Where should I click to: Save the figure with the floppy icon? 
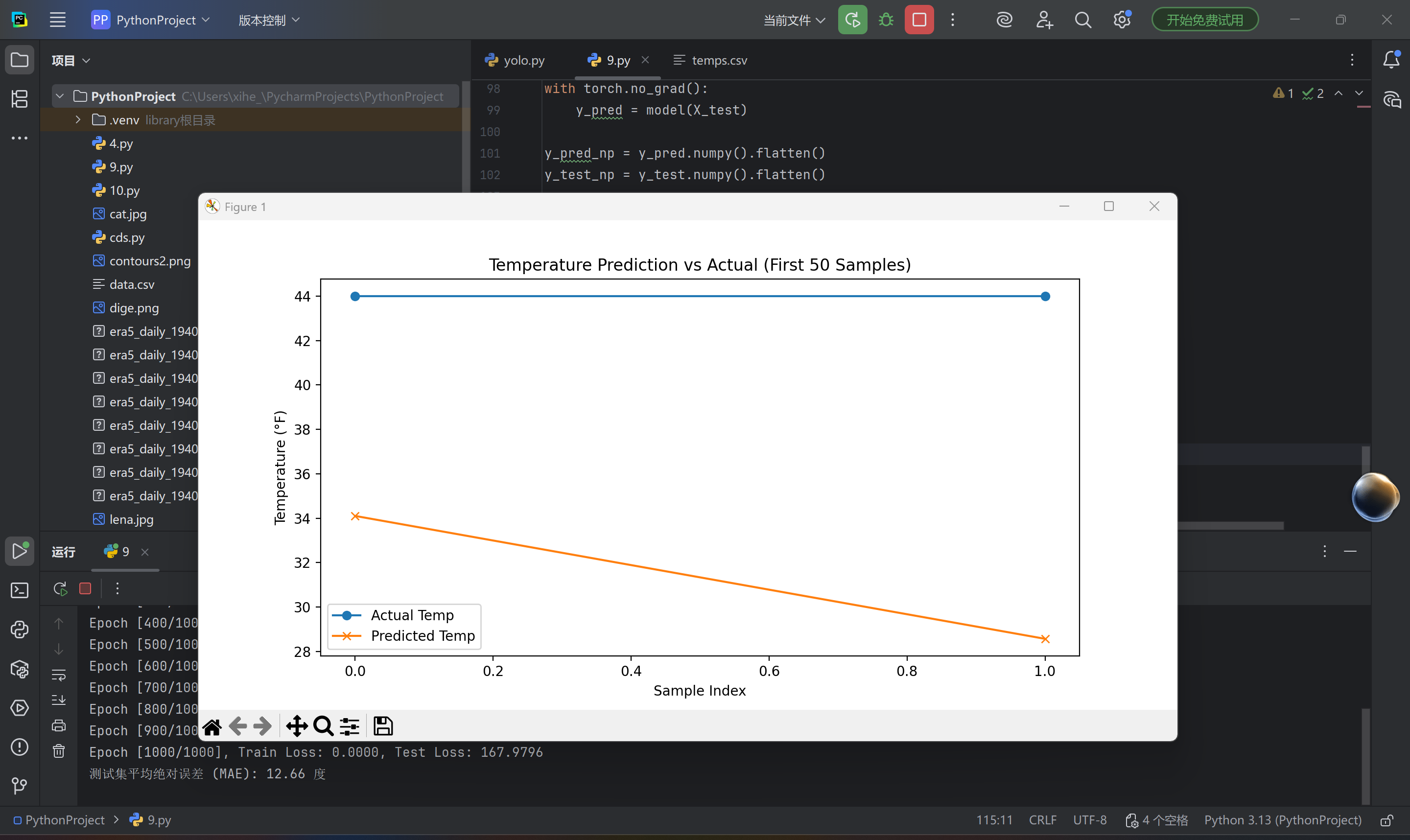pos(383,726)
